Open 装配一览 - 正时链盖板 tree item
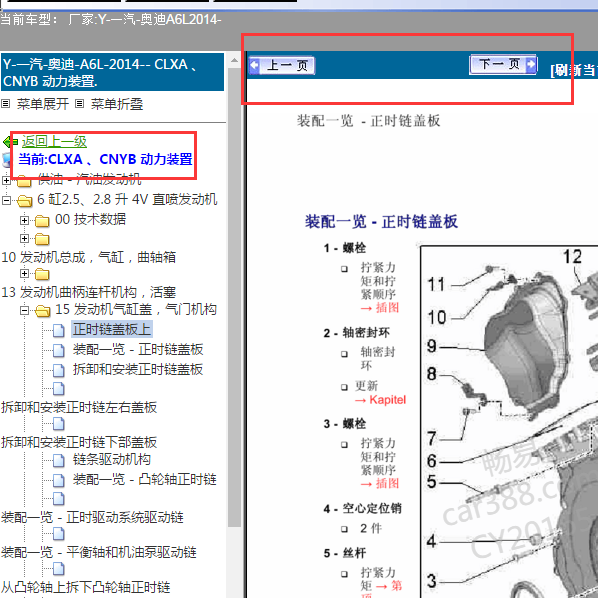The image size is (598, 598). point(138,349)
